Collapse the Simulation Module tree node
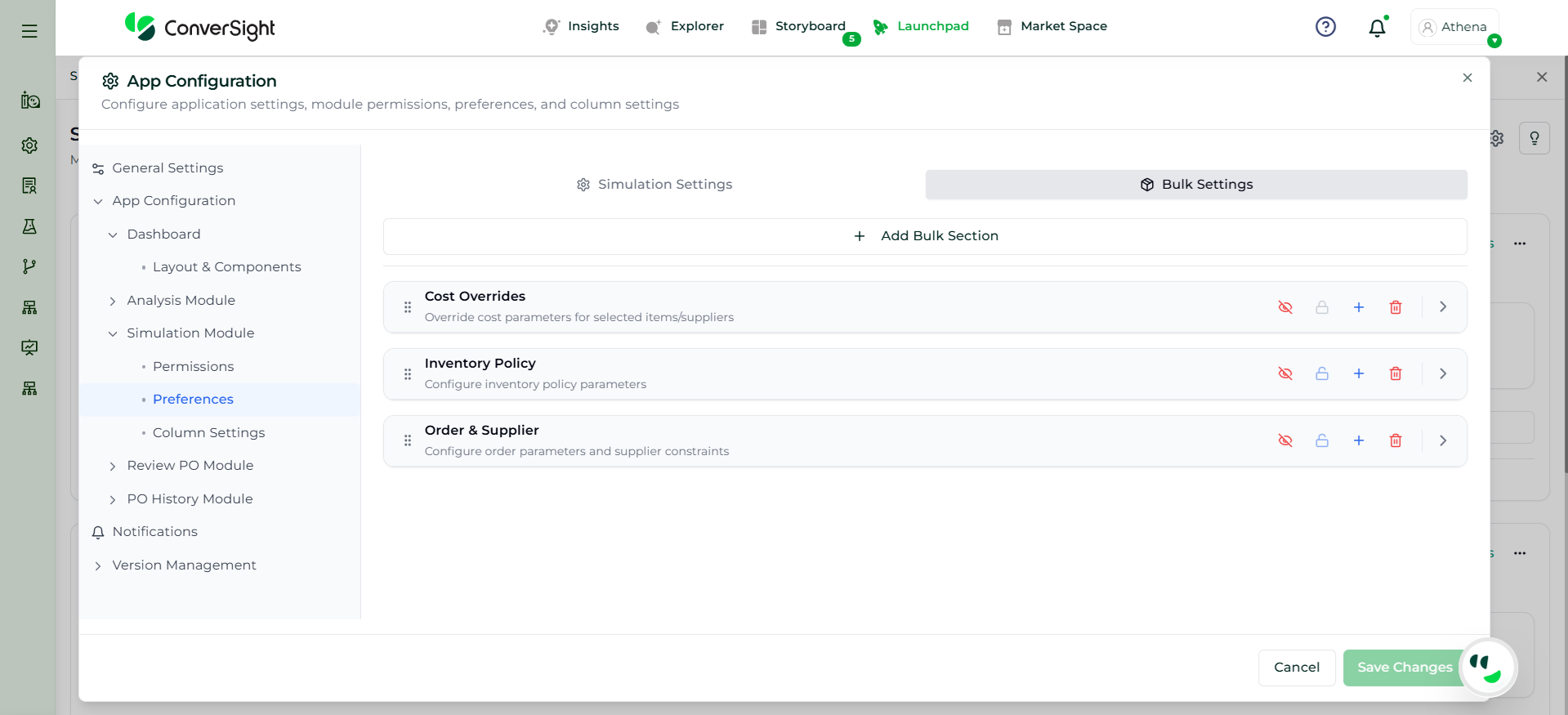 [x=113, y=333]
